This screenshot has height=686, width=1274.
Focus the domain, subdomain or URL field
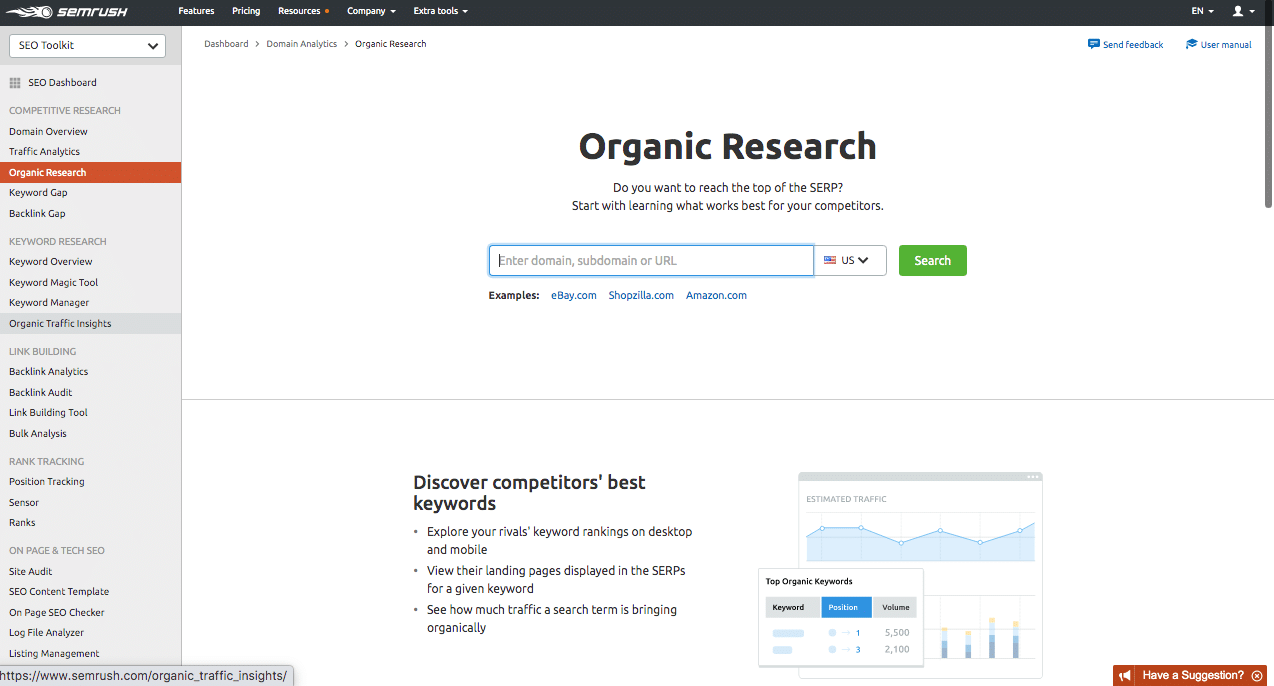point(651,260)
